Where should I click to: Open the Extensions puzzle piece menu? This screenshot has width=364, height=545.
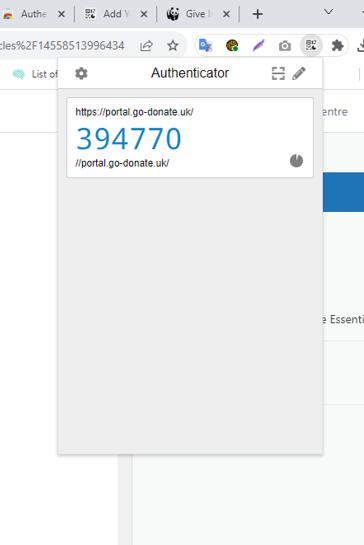(337, 46)
